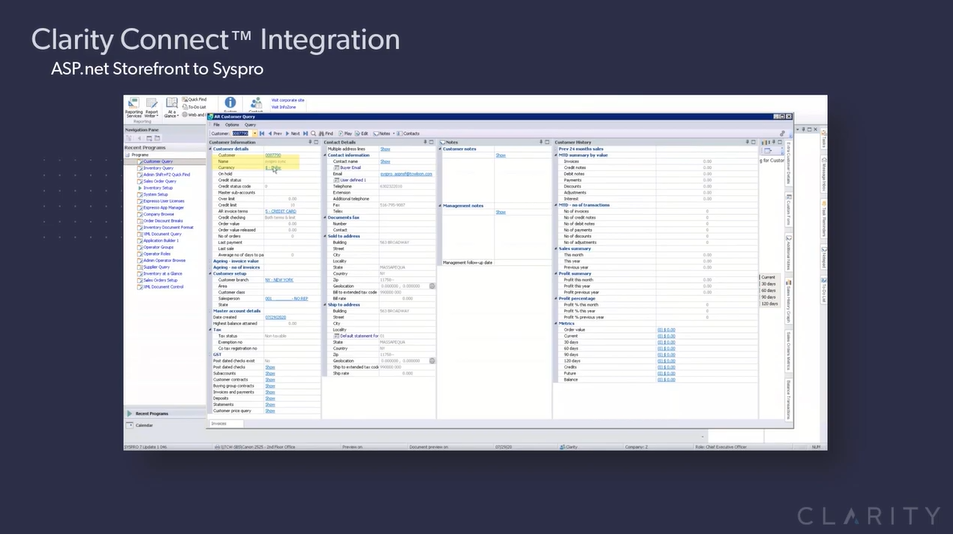This screenshot has width=953, height=535.
Task: Open the Calendar navigation bar
Action: coord(165,426)
